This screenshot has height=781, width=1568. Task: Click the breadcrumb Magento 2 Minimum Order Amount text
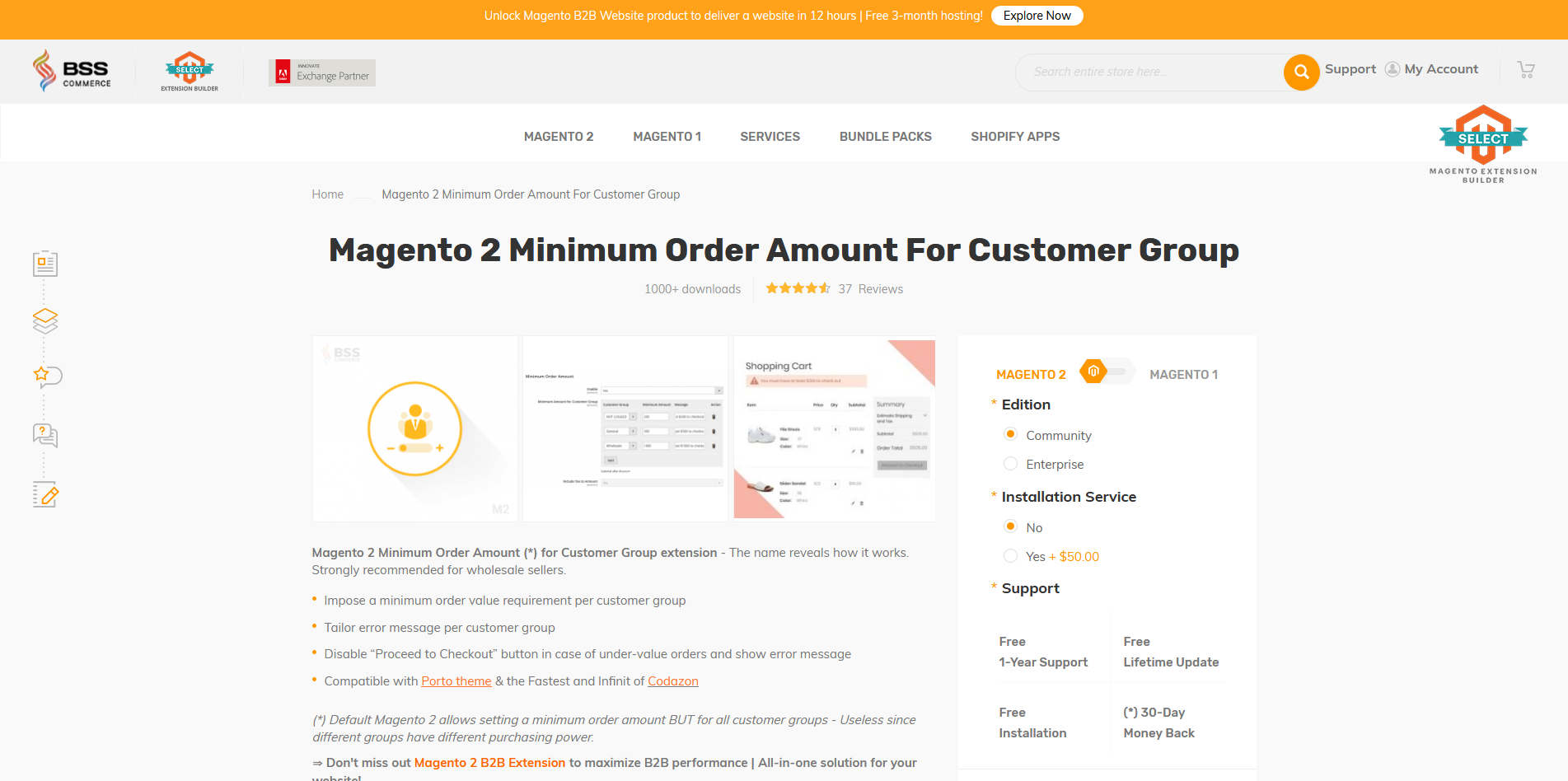pyautogui.click(x=531, y=194)
